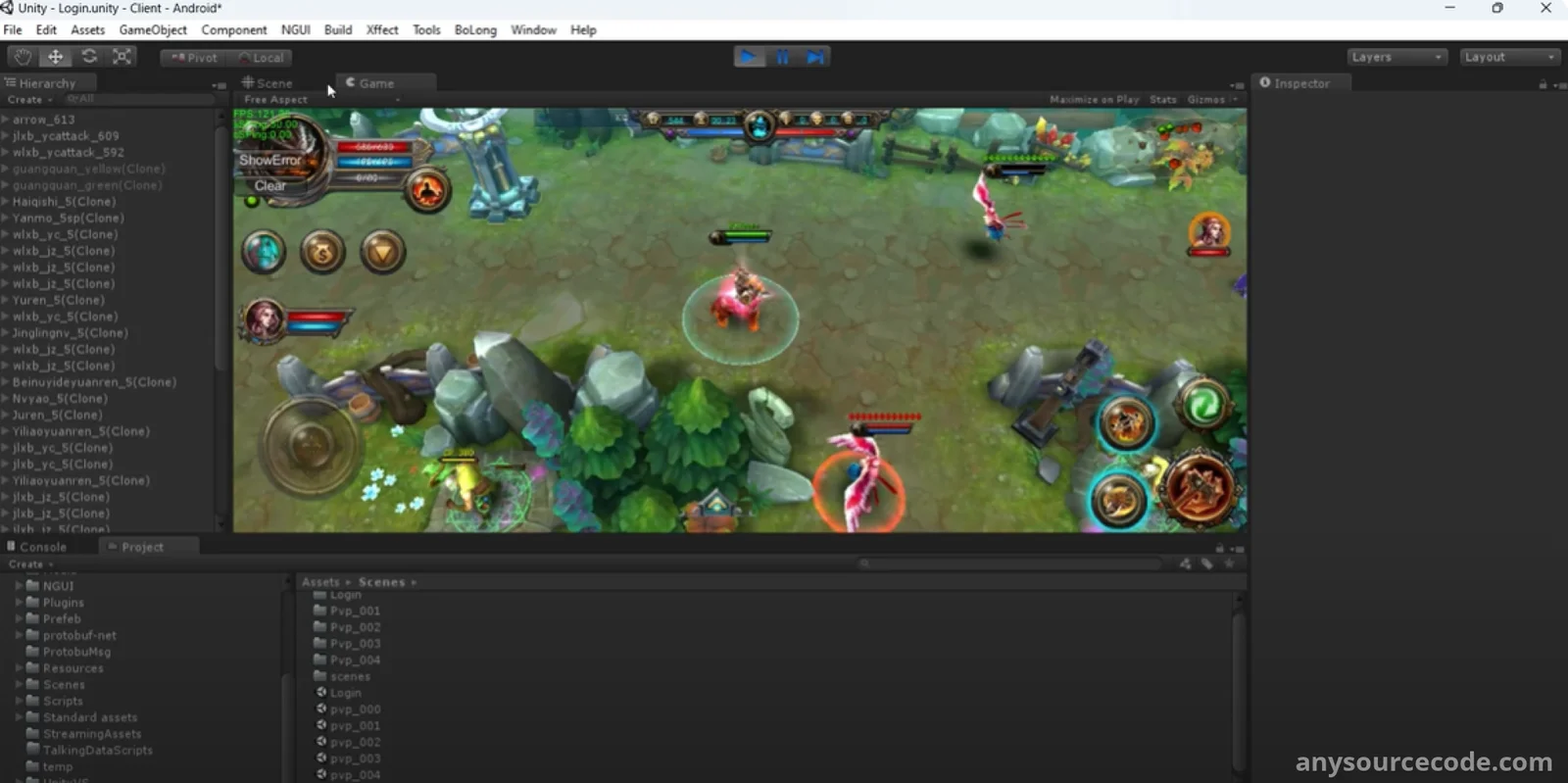Open the pvp_001 scene file

pyautogui.click(x=355, y=726)
